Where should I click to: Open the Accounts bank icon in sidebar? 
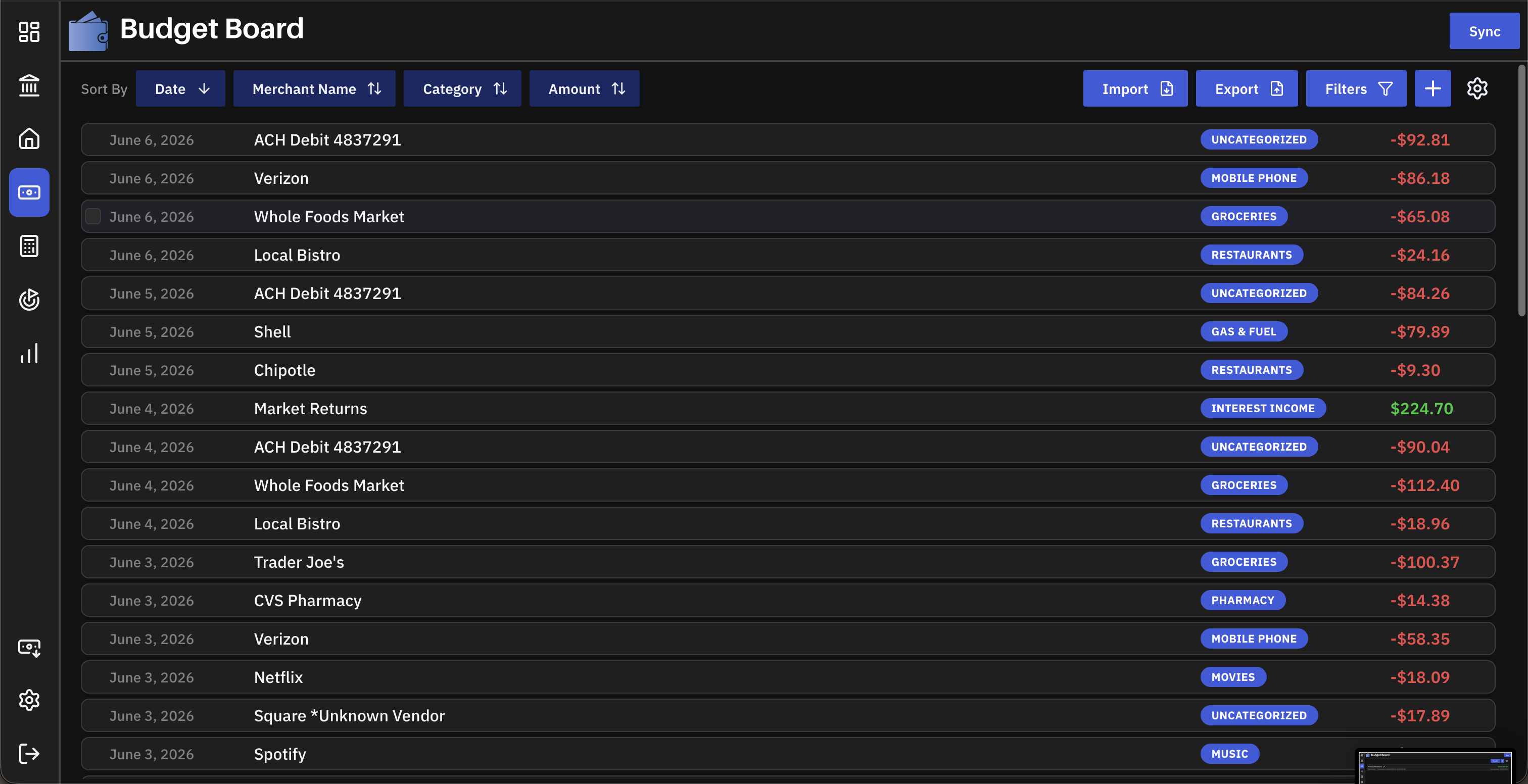pyautogui.click(x=29, y=85)
